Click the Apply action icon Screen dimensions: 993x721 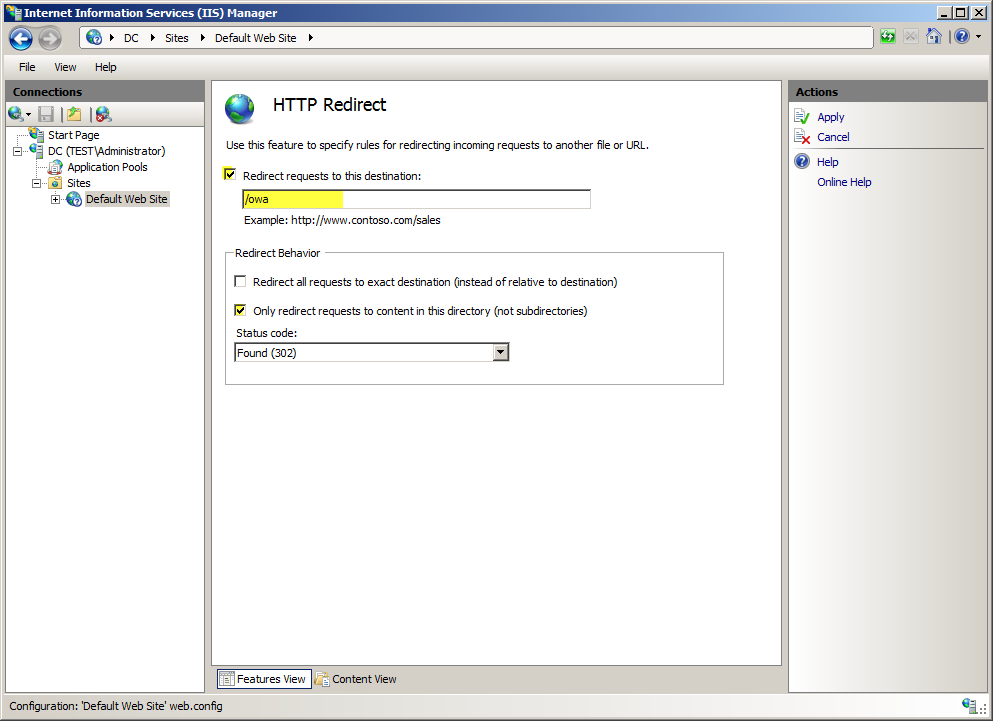coord(802,117)
